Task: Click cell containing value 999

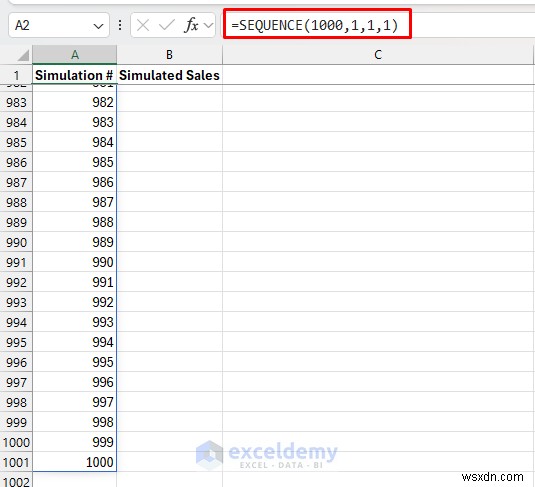Action: pos(75,442)
